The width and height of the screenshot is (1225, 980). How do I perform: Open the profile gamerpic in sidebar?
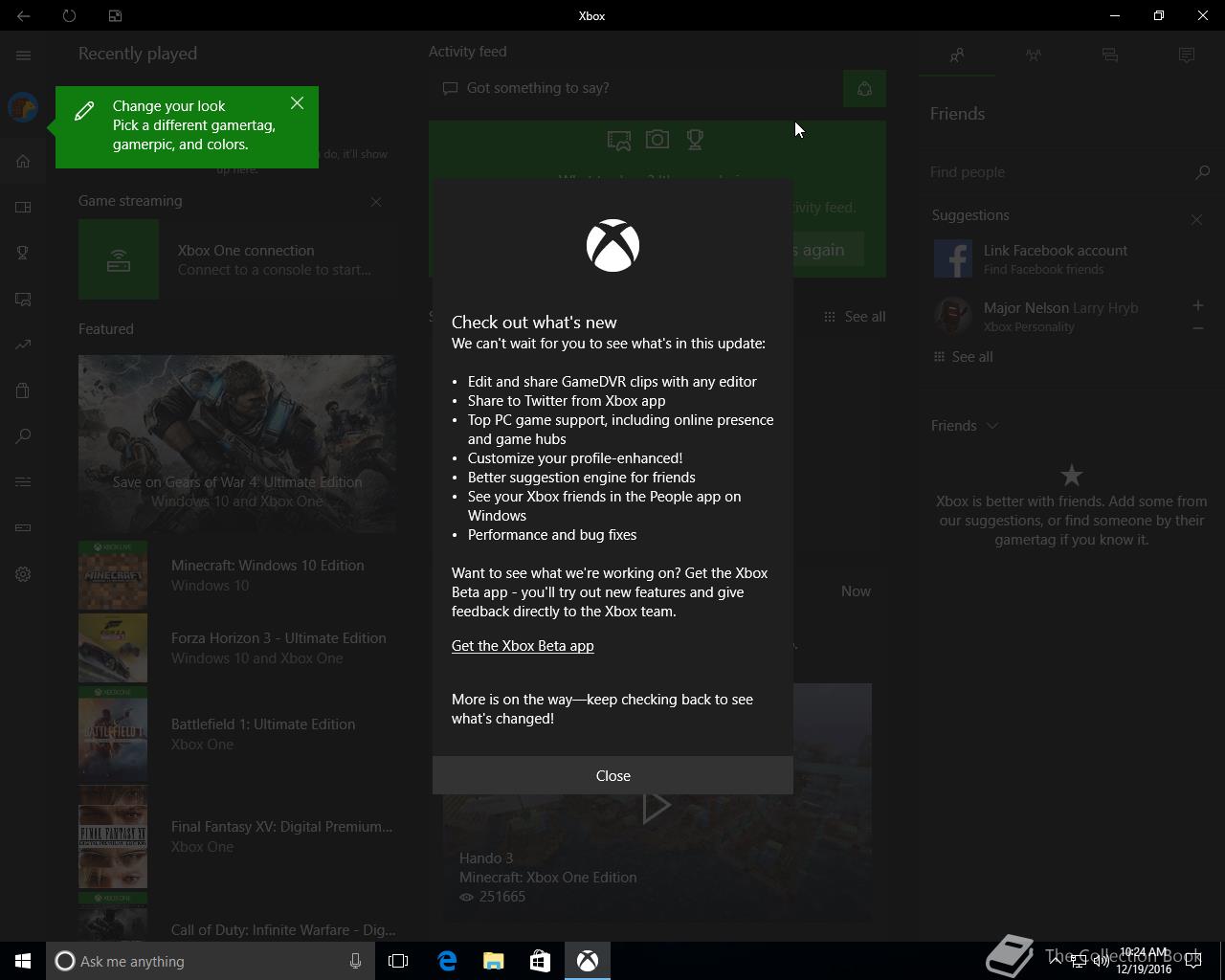[23, 107]
